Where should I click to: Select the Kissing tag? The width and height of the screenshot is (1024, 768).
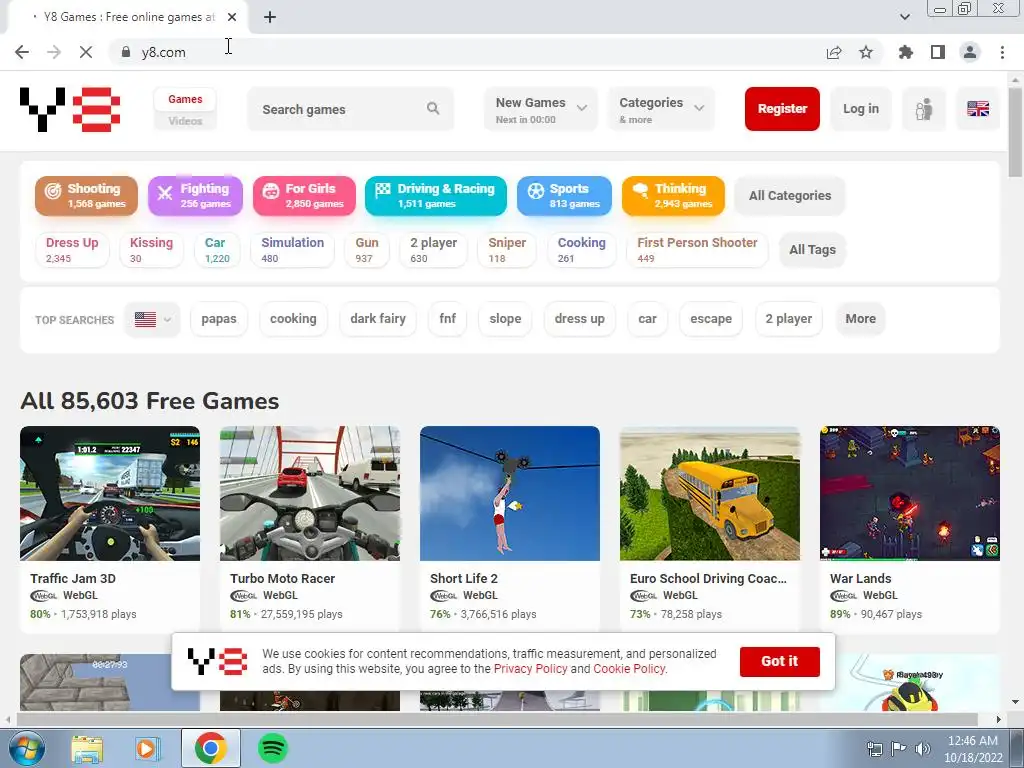pos(151,249)
